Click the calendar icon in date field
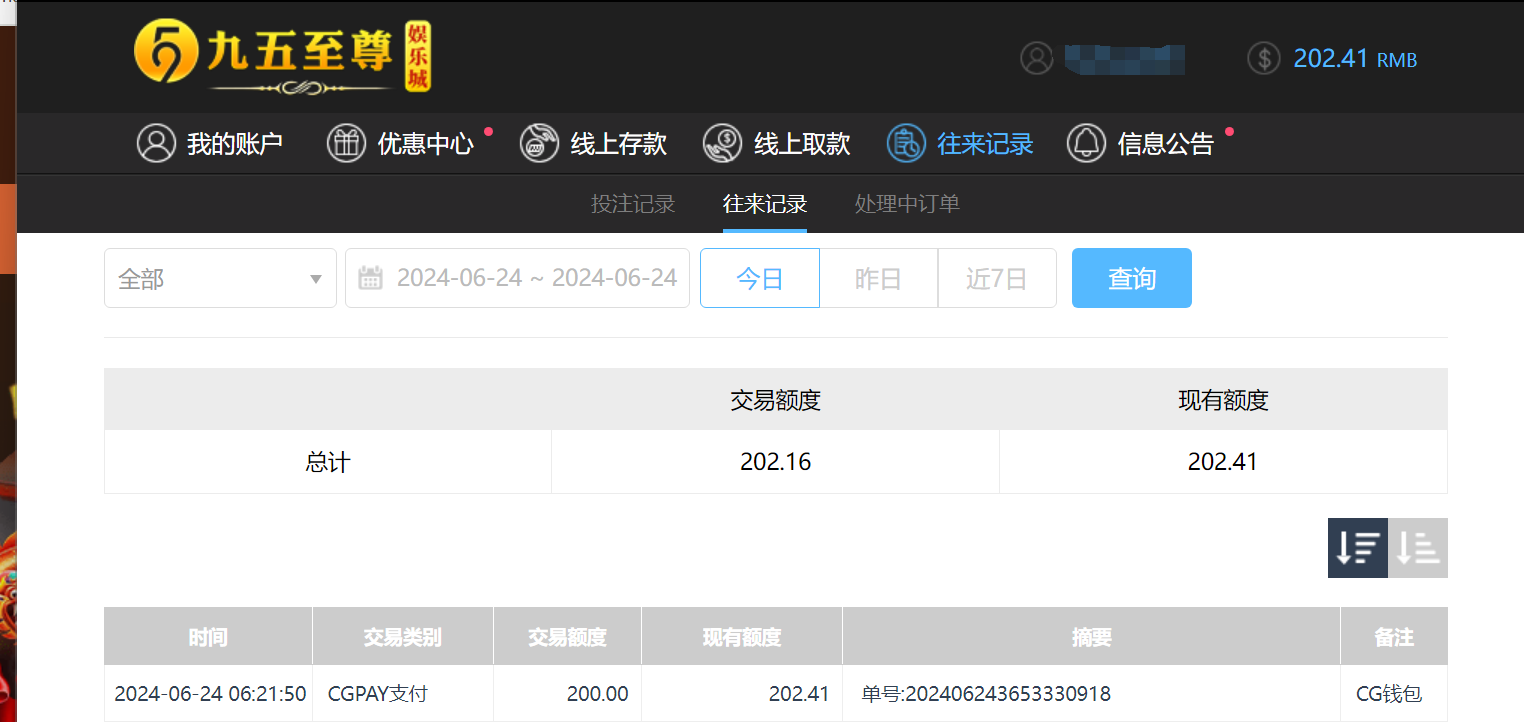 (371, 277)
